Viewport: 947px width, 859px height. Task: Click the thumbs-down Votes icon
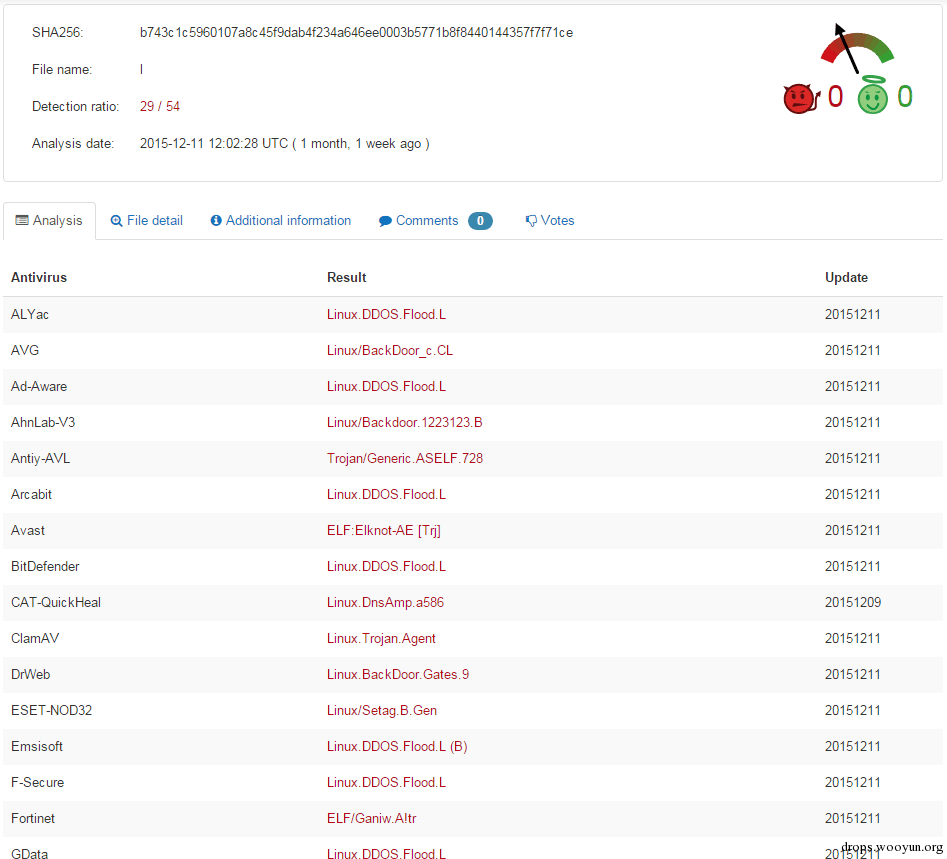click(x=531, y=221)
